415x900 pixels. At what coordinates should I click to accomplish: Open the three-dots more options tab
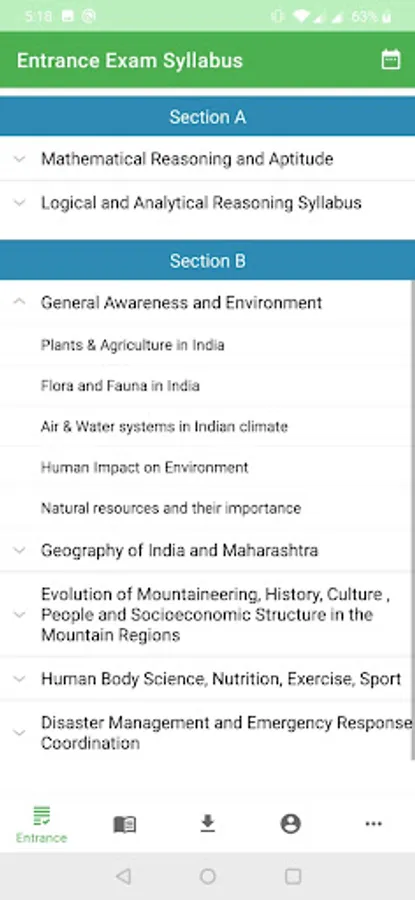pyautogui.click(x=373, y=824)
